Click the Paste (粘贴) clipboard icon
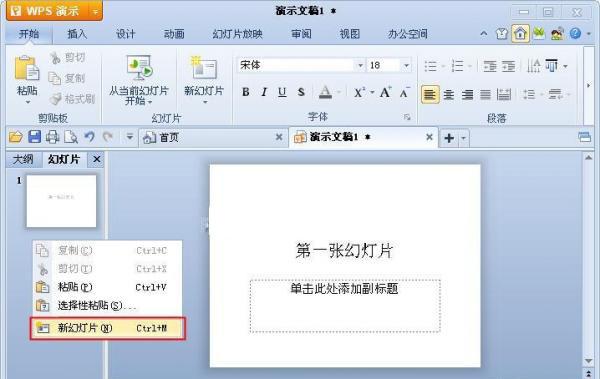 click(x=26, y=69)
